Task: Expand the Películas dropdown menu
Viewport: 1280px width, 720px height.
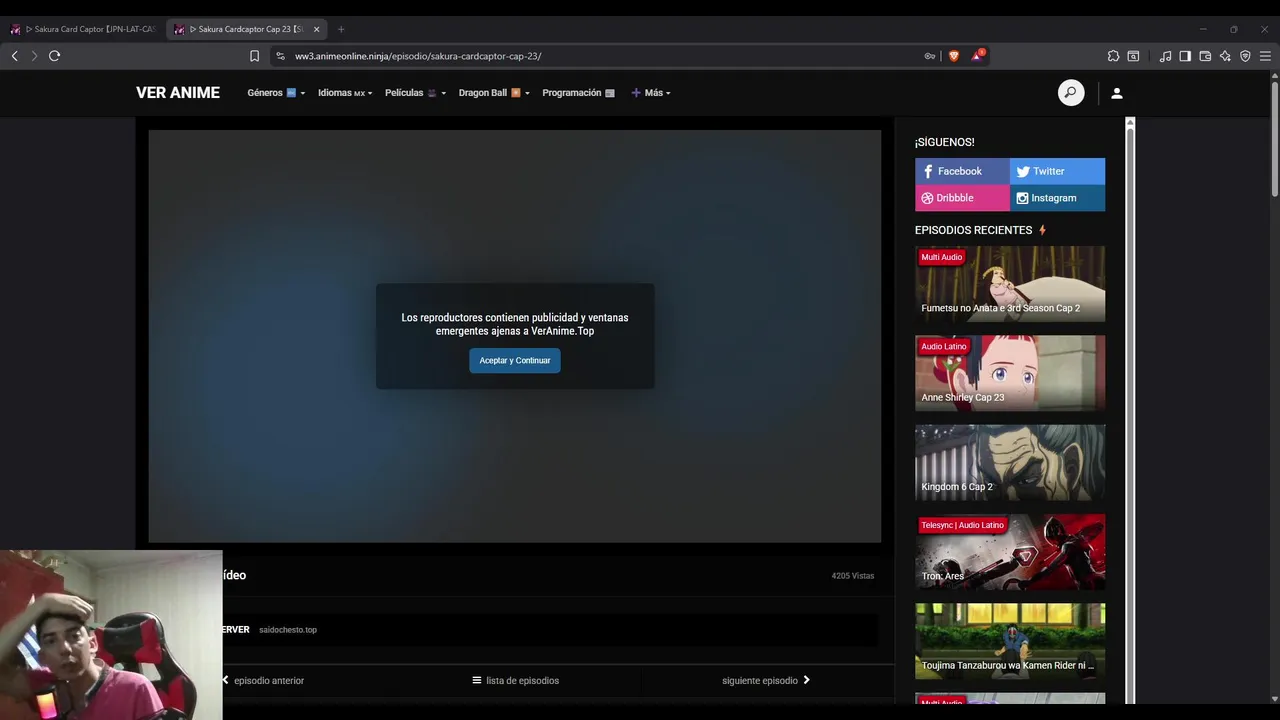Action: point(415,93)
